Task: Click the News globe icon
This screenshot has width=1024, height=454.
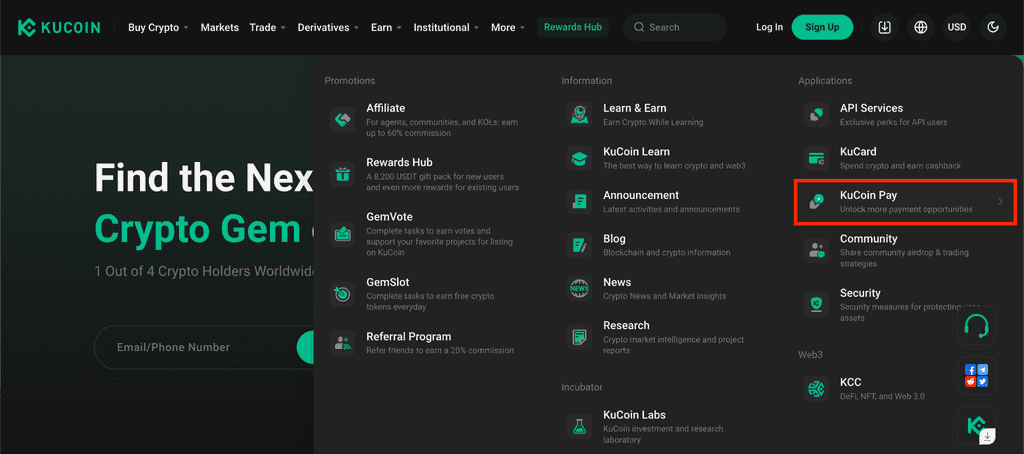Action: [579, 288]
